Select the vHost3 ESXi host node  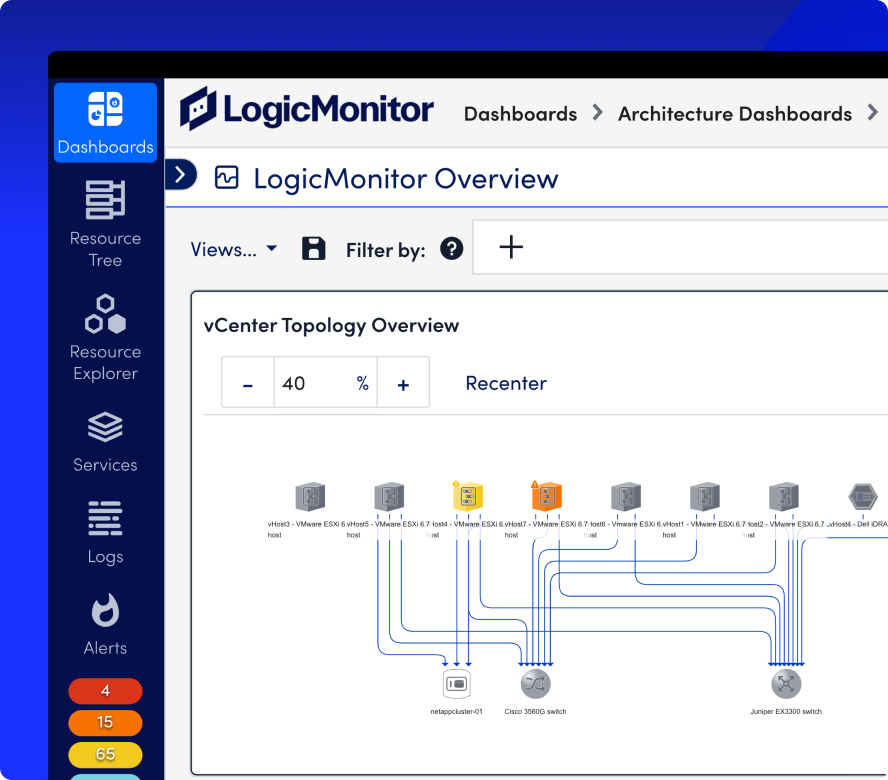click(x=310, y=496)
